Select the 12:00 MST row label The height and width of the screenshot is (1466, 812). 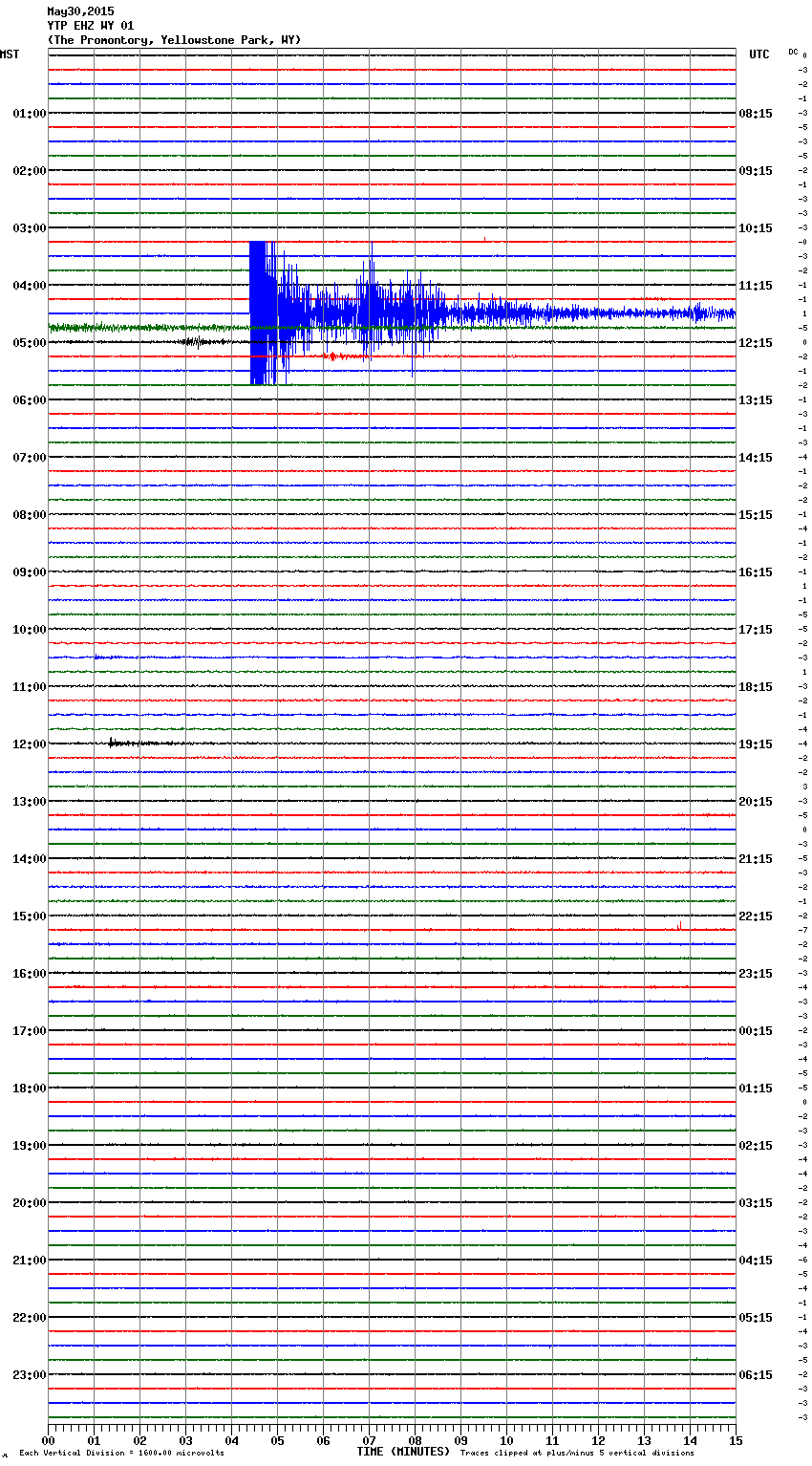tap(30, 744)
